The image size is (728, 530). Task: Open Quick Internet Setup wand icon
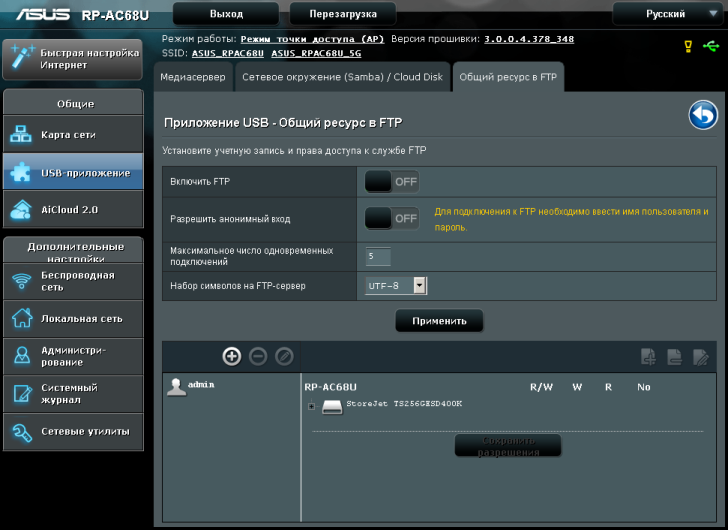coord(21,58)
